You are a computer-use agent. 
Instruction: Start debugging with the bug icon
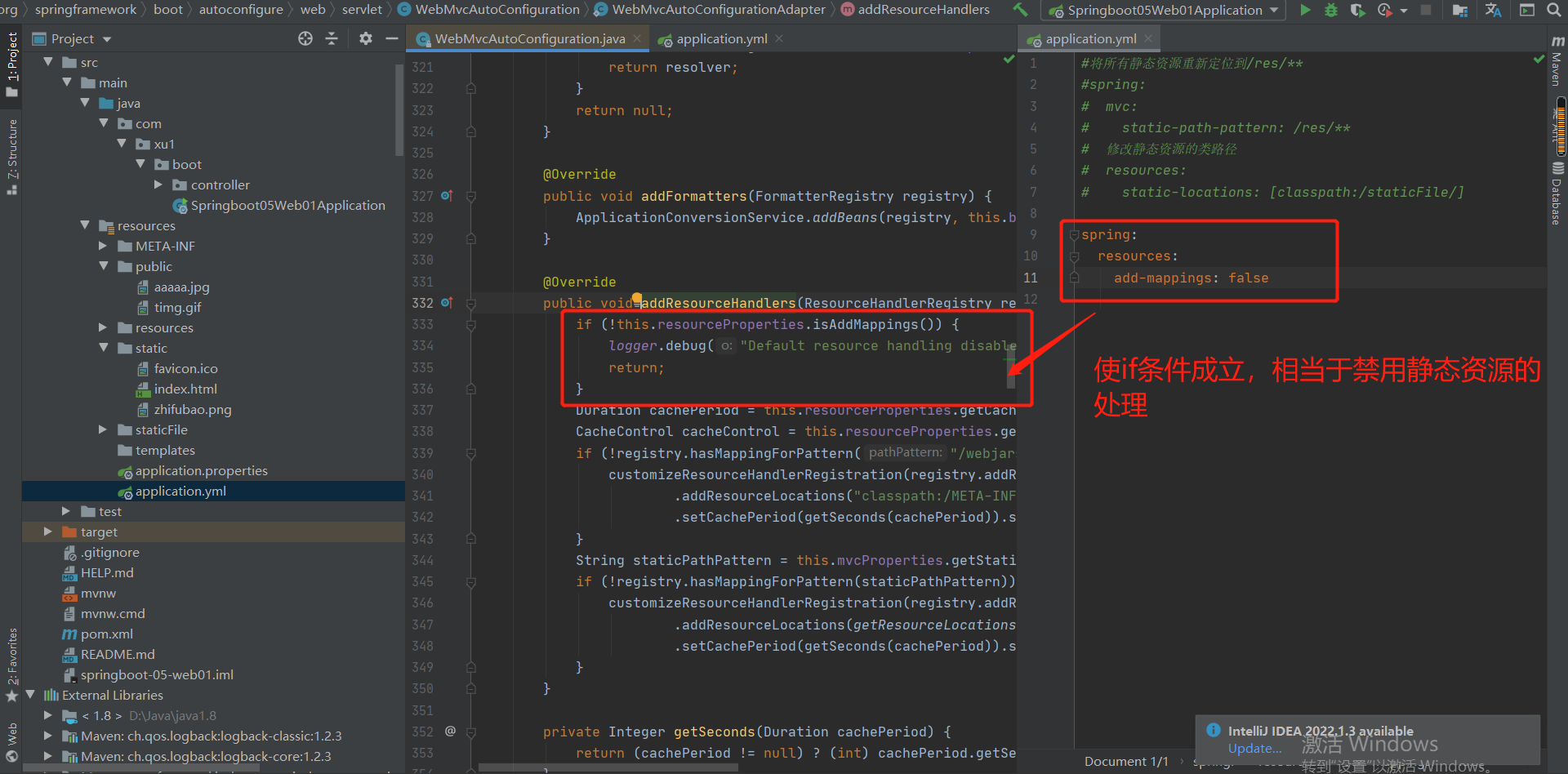(1331, 10)
